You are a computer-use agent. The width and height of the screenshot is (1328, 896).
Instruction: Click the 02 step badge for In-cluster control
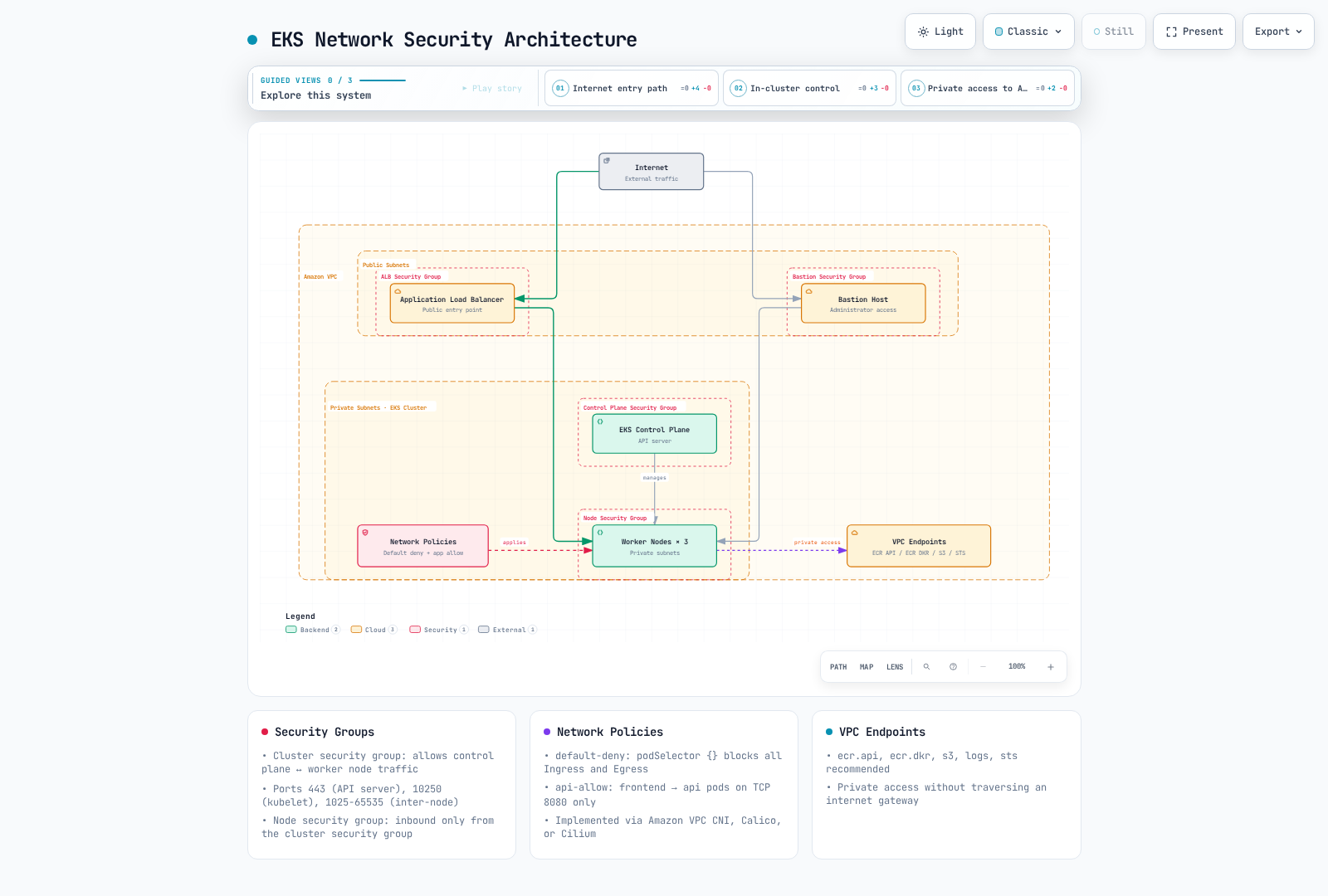pyautogui.click(x=738, y=88)
